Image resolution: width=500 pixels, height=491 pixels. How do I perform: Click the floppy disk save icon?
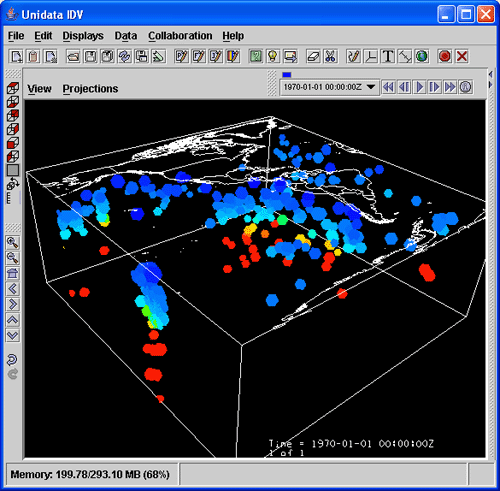(x=90, y=56)
